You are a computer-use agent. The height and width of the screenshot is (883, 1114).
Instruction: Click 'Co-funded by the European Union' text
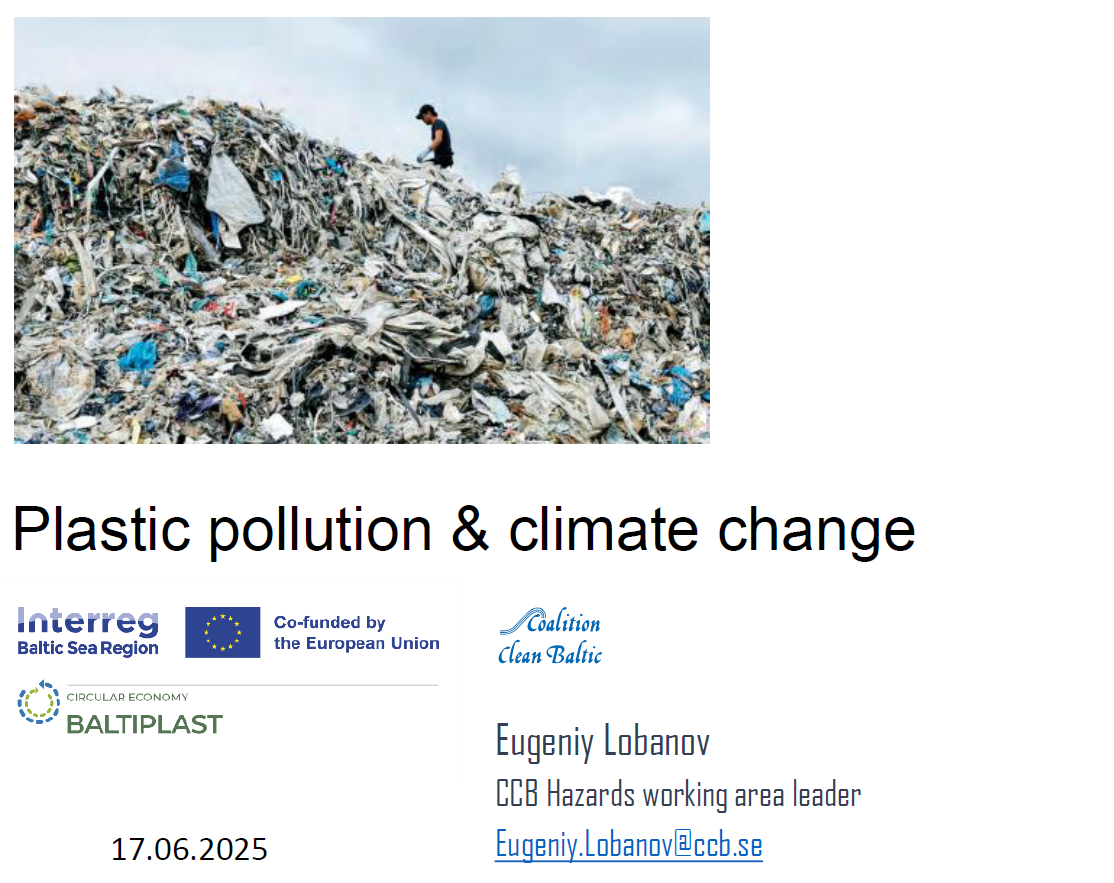tap(356, 633)
